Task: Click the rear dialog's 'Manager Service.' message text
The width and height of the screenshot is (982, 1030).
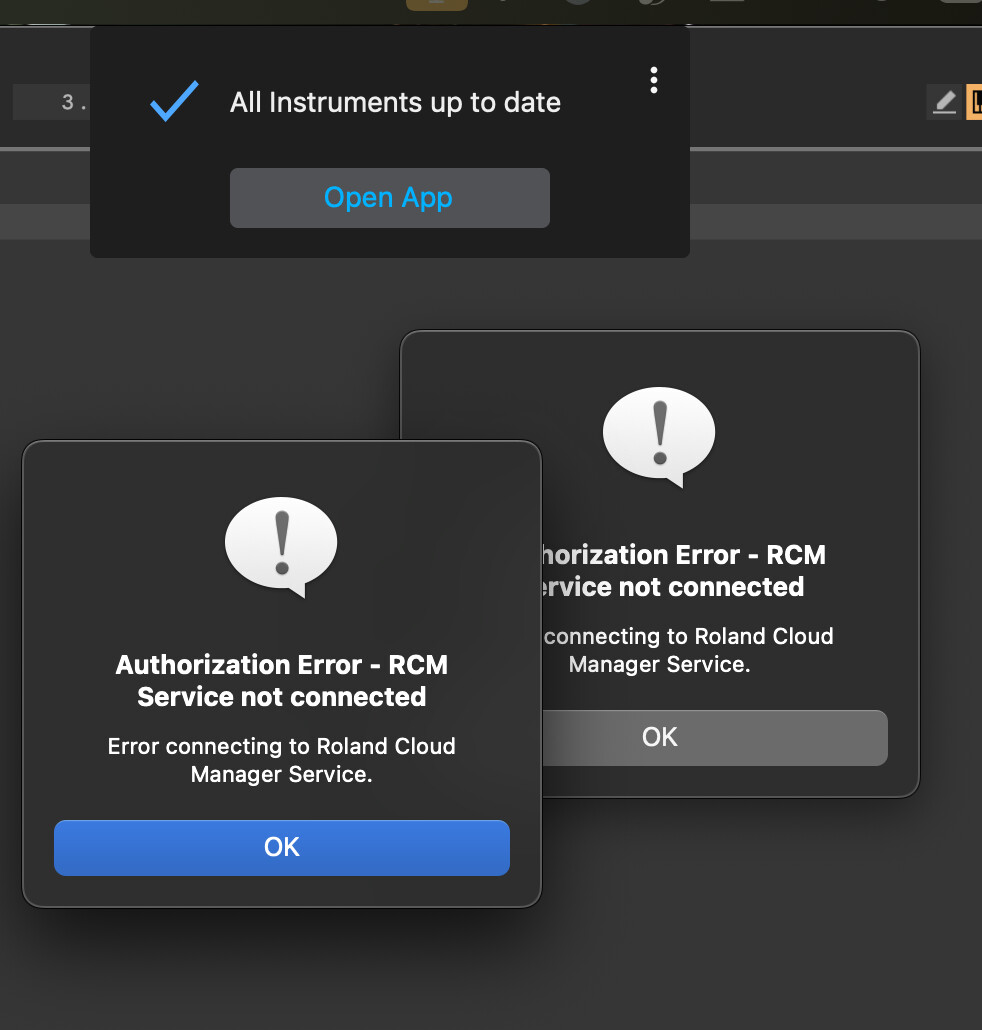Action: point(659,664)
